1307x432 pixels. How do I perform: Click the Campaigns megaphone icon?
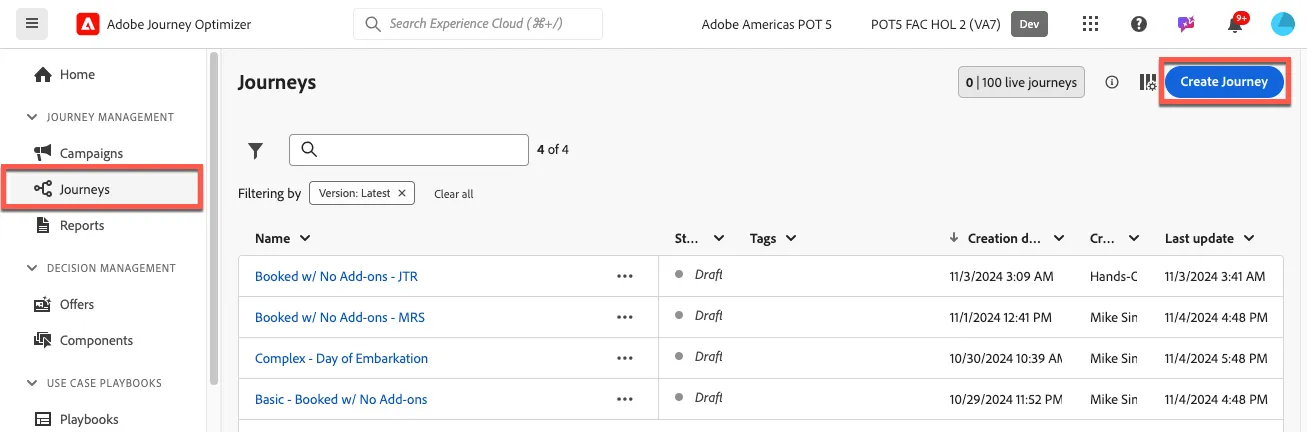point(43,153)
